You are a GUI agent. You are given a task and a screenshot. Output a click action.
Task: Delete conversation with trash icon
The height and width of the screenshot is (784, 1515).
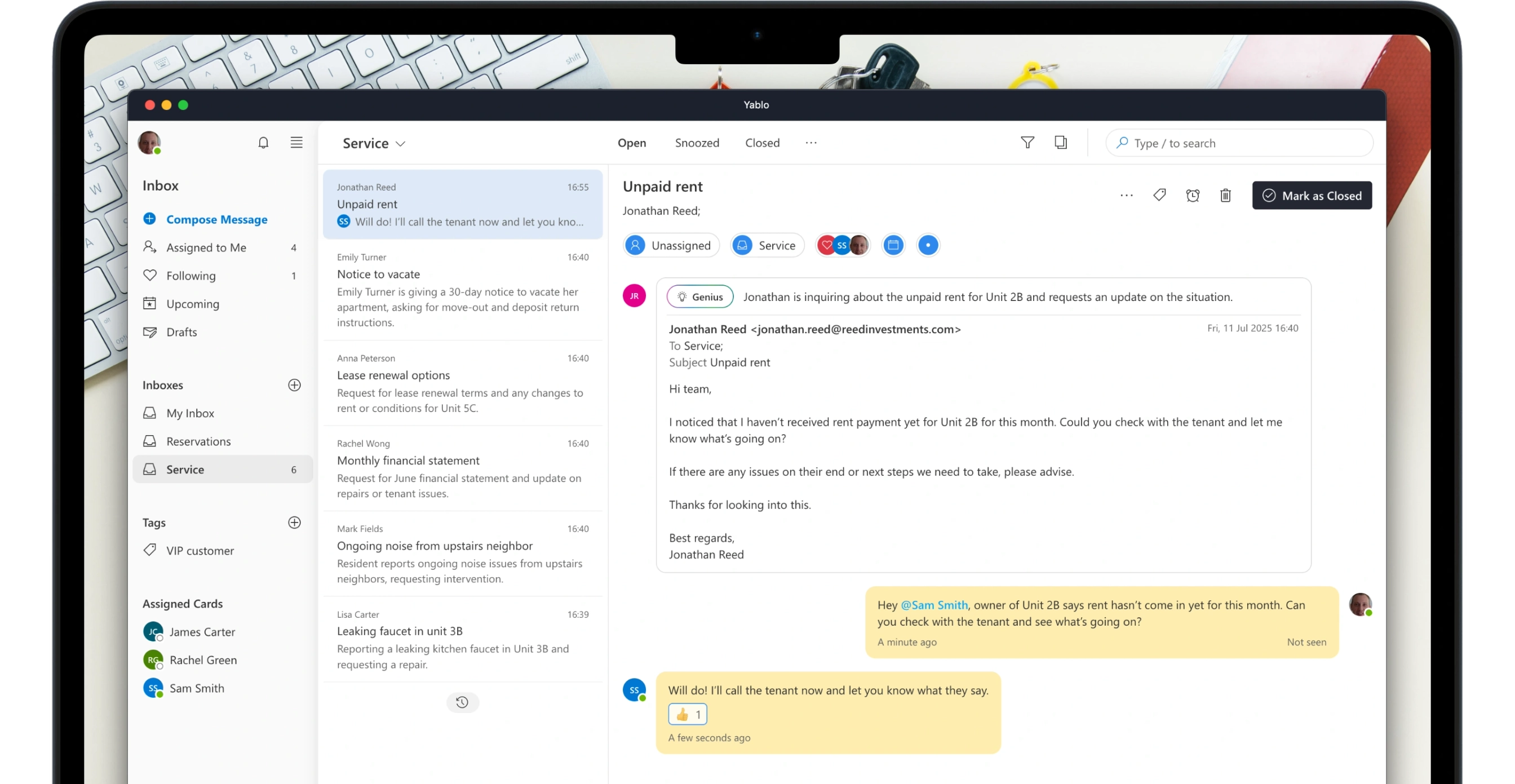click(x=1226, y=195)
